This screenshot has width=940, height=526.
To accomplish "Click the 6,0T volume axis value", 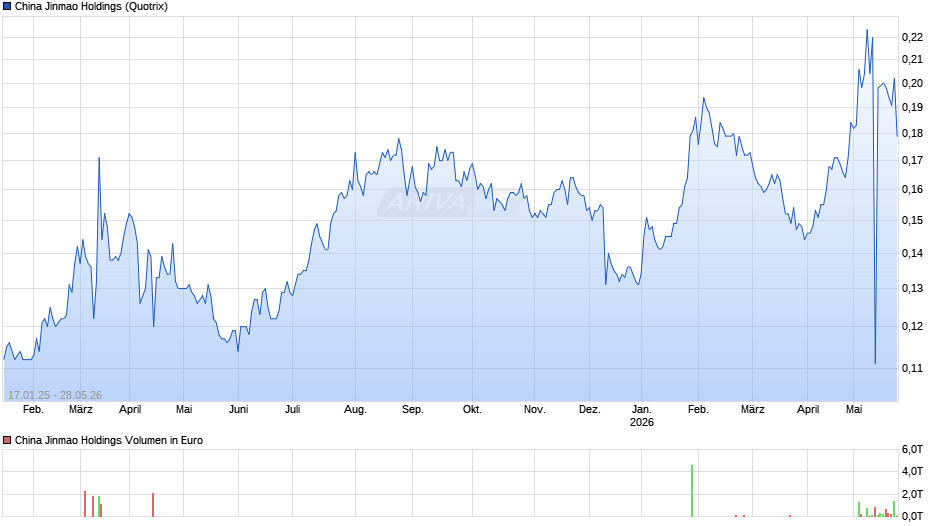I will pyautogui.click(x=912, y=449).
